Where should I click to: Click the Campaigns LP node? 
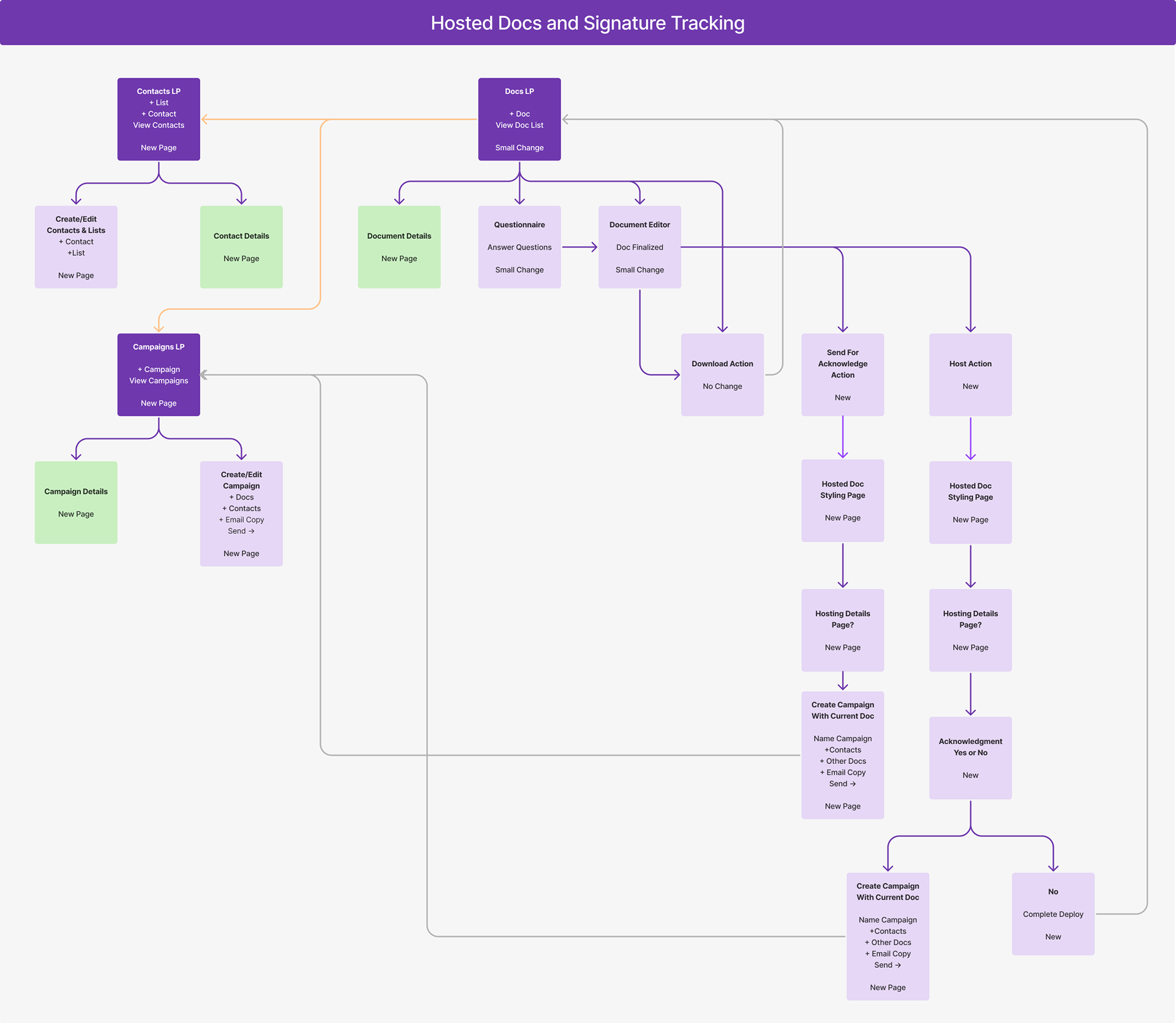pyautogui.click(x=159, y=375)
